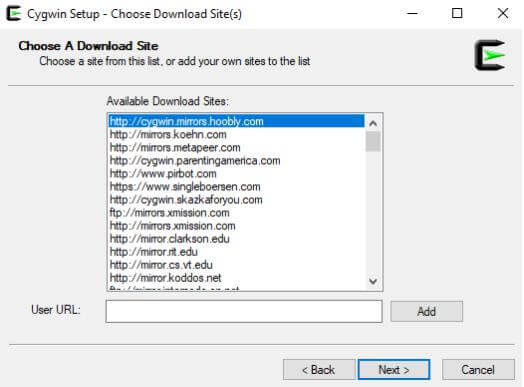Select http://mirrors.koehn.com mirror
Image resolution: width=524 pixels, height=387 pixels.
[237, 134]
